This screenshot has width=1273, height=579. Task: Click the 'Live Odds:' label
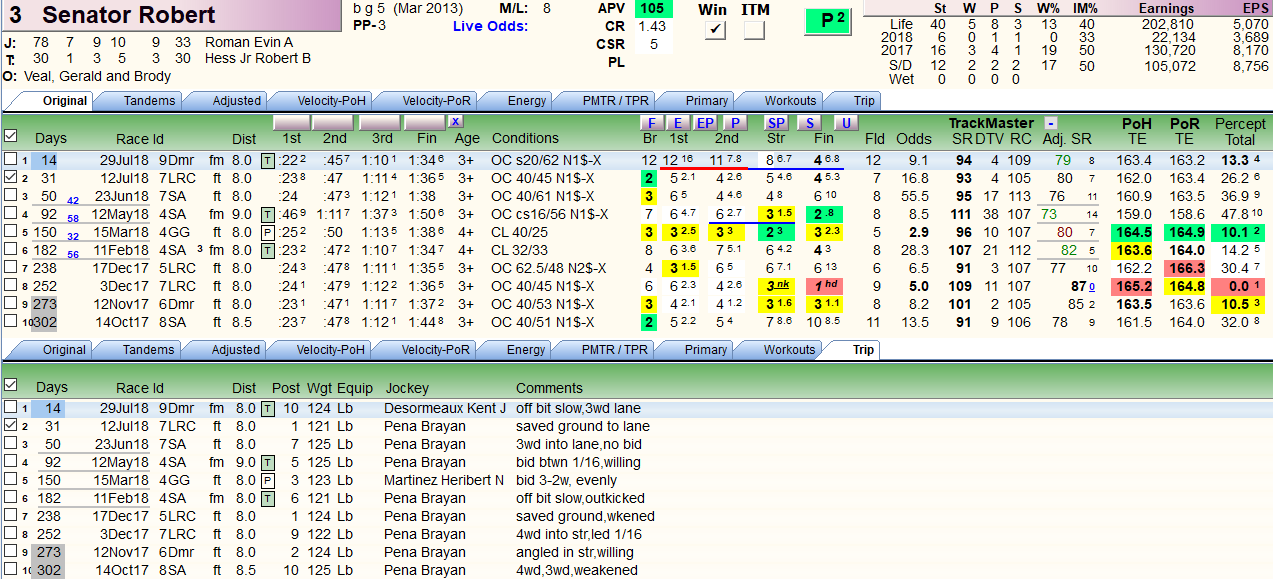[x=490, y=26]
